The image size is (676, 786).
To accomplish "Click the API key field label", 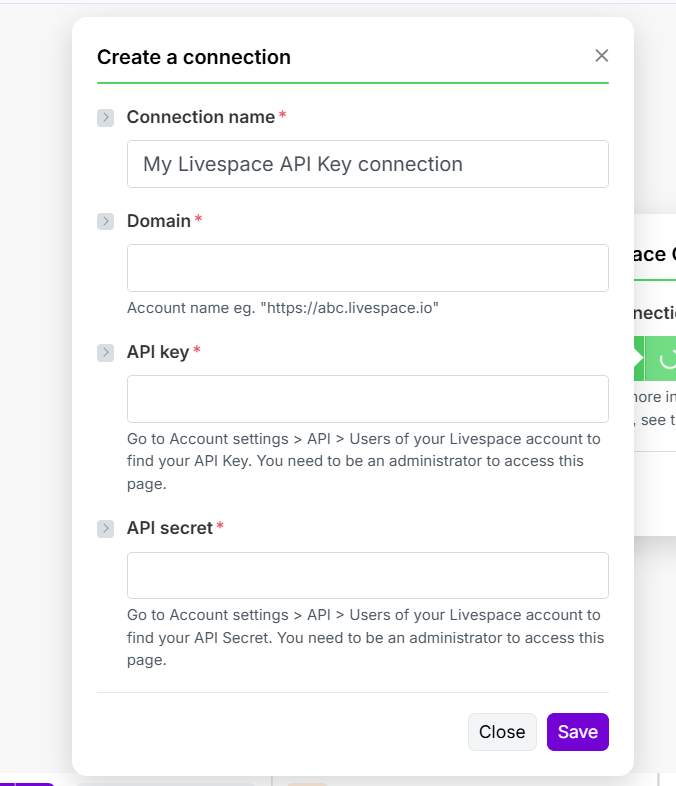I will [157, 352].
